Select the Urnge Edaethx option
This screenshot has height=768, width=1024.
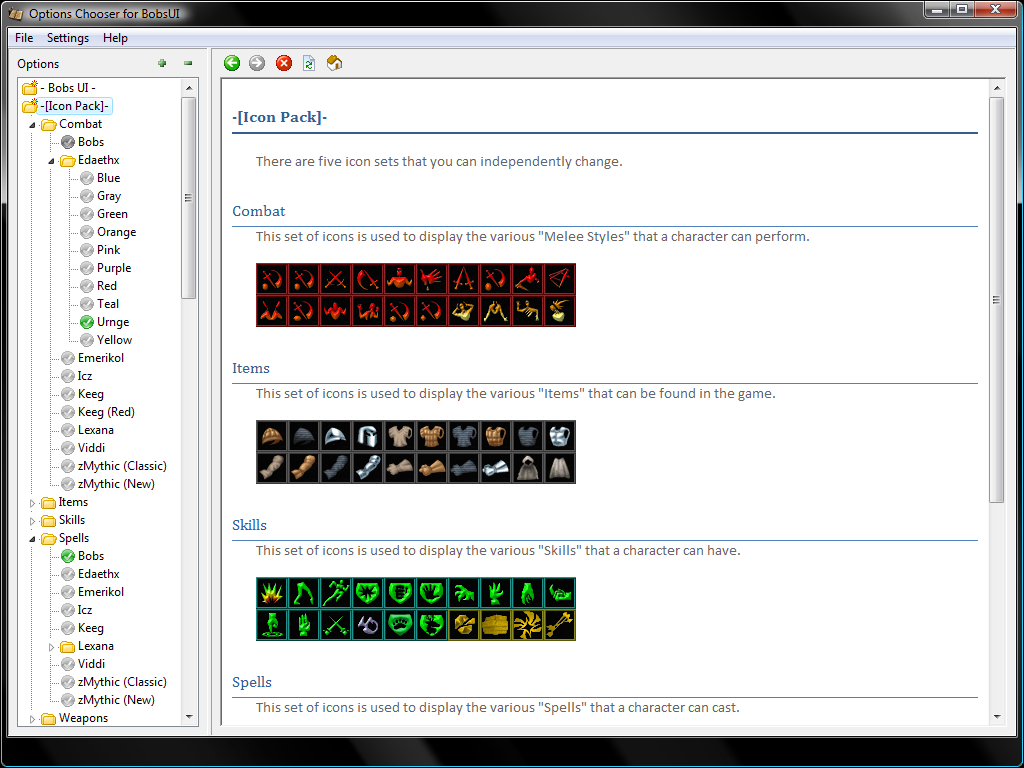click(x=113, y=322)
